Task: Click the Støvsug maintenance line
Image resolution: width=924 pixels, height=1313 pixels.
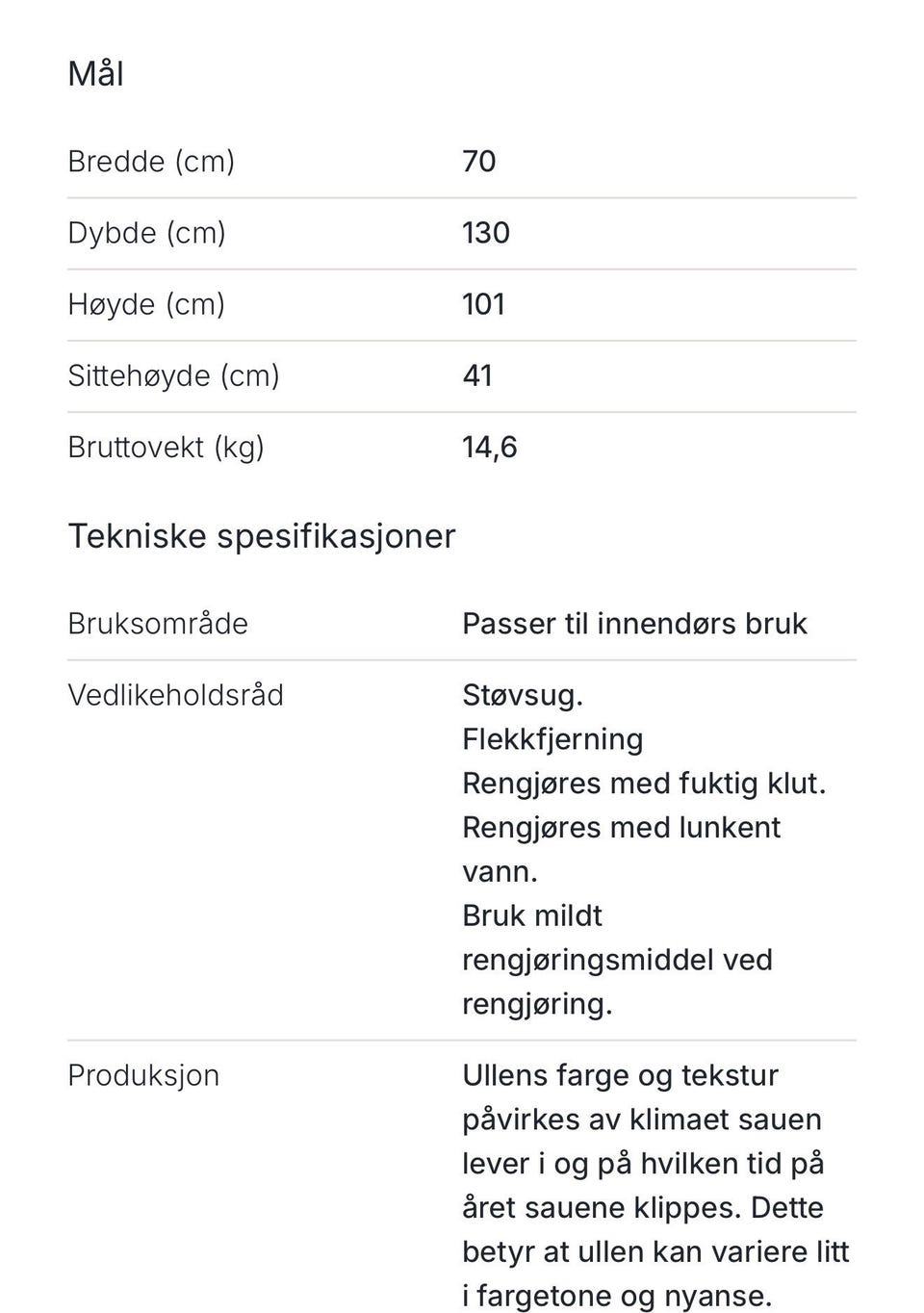Action: [x=523, y=695]
